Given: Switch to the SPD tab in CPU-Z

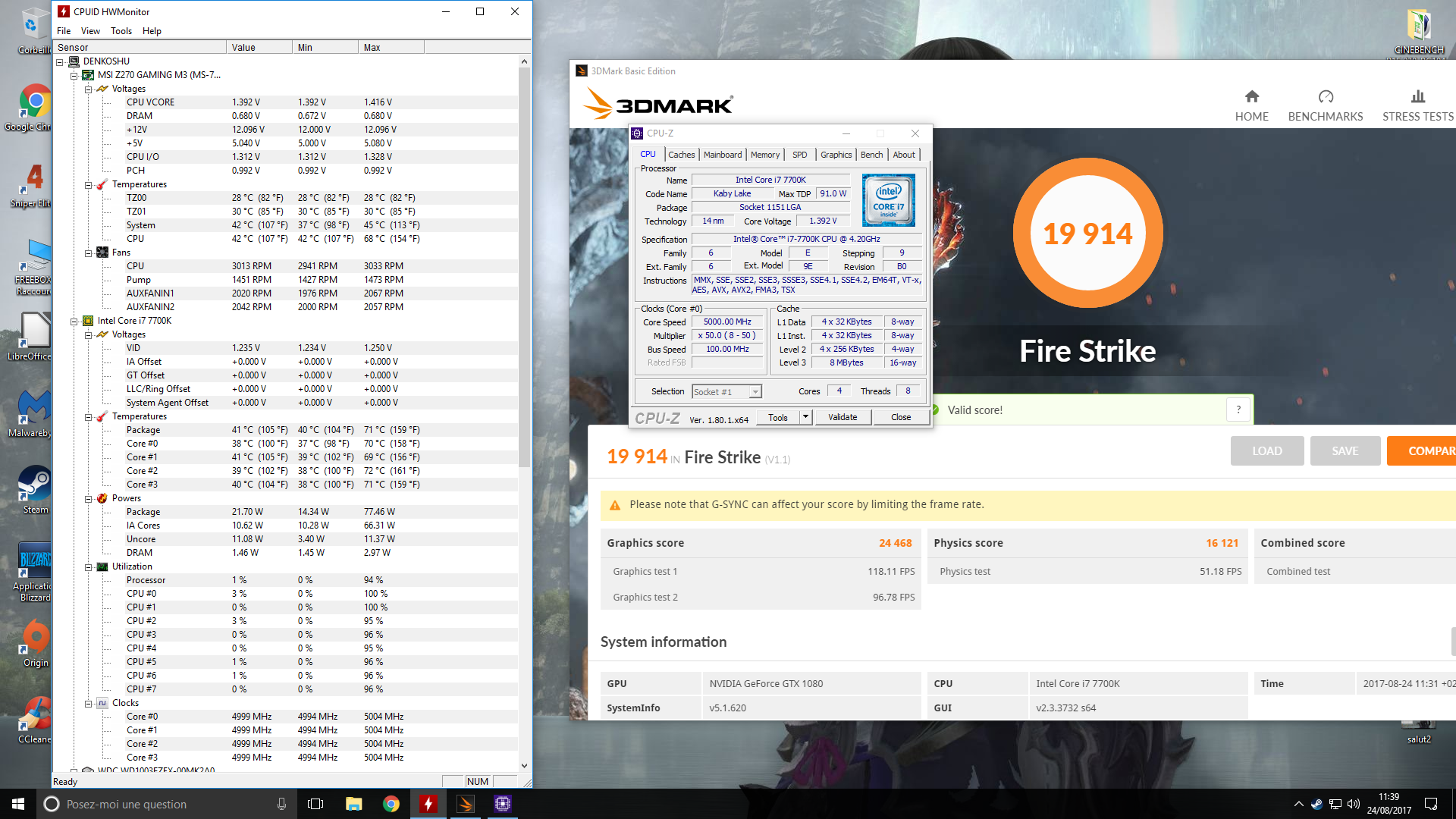Looking at the screenshot, I should [x=800, y=155].
